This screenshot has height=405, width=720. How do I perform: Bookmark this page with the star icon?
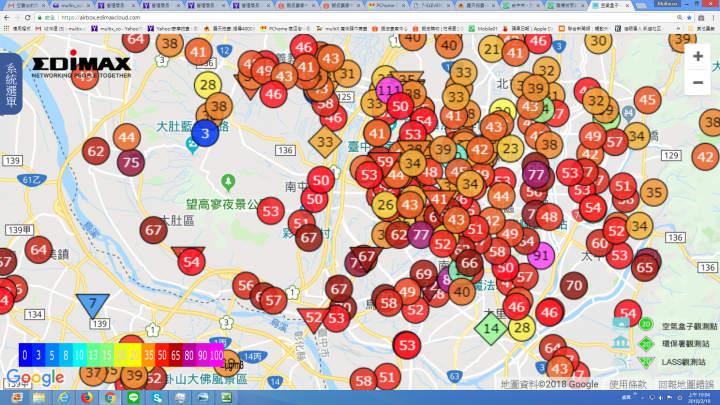coord(689,17)
